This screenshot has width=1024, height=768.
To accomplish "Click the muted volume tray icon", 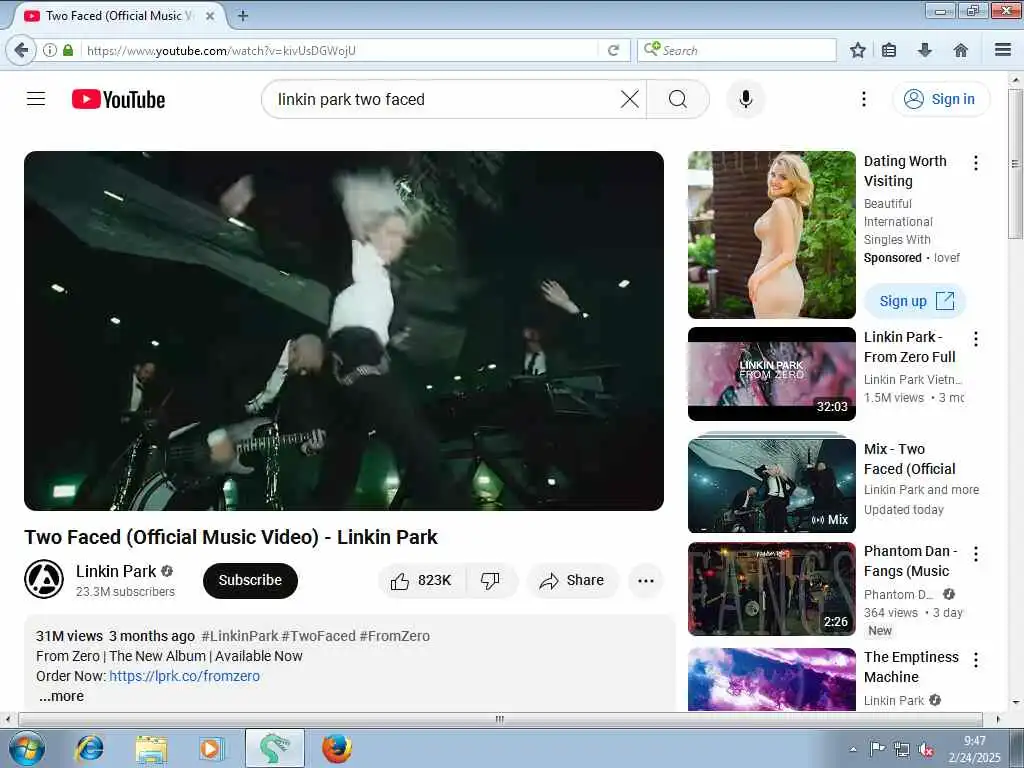I will [926, 750].
